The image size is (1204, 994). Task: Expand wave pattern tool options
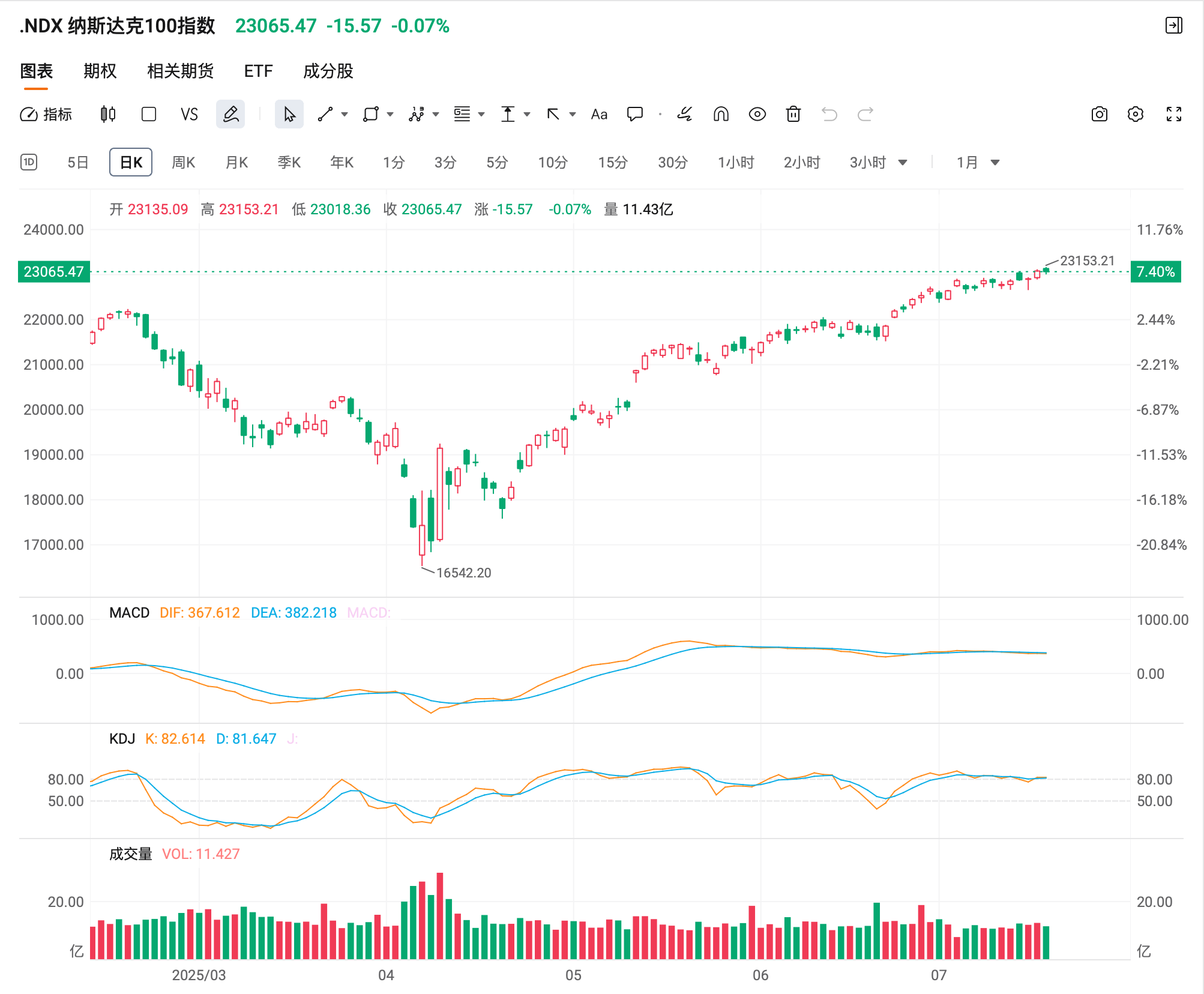pyautogui.click(x=436, y=114)
